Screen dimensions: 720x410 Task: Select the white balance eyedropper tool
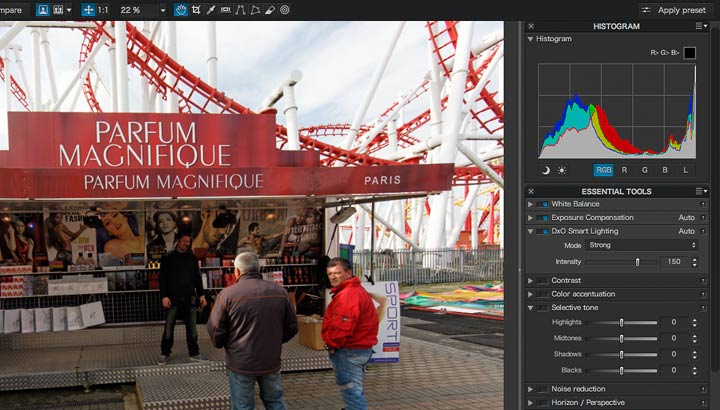[211, 10]
